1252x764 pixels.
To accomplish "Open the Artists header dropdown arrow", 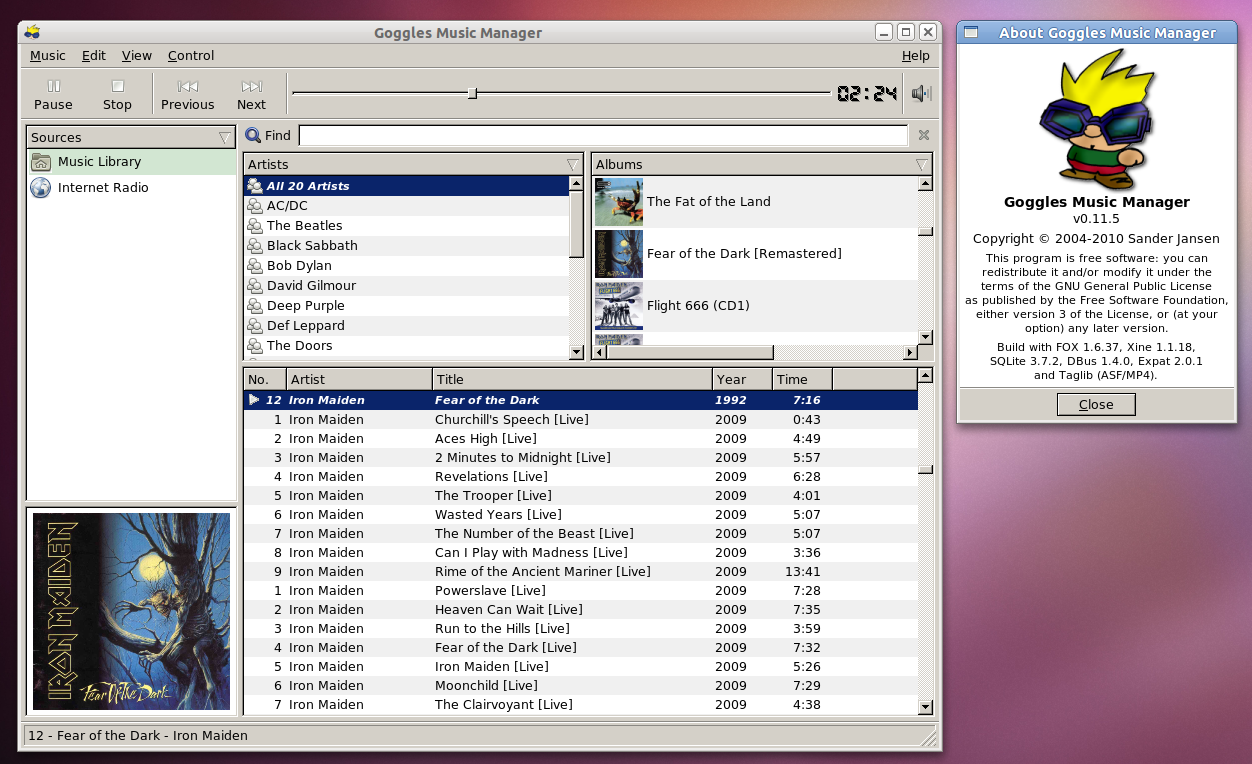I will pyautogui.click(x=573, y=164).
